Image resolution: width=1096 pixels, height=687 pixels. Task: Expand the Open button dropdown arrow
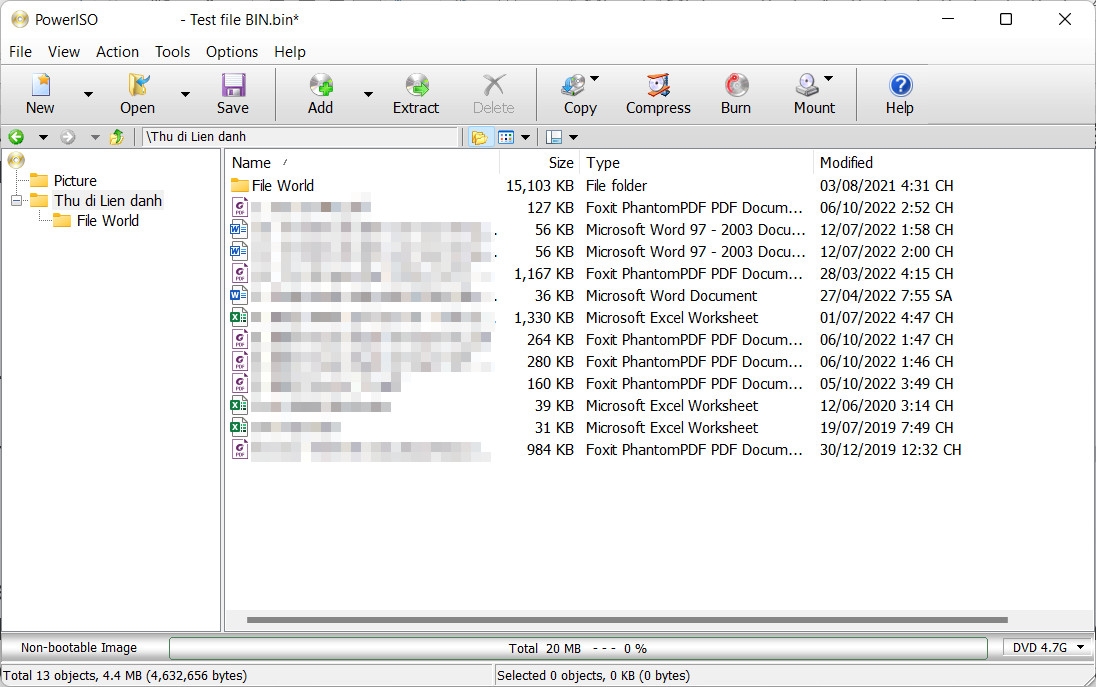(x=185, y=94)
